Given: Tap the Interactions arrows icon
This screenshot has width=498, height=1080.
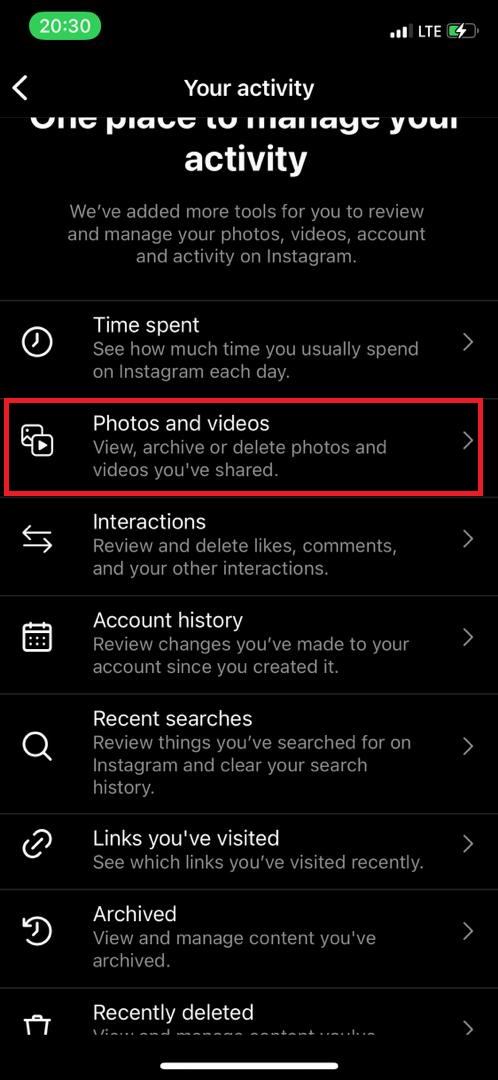Looking at the screenshot, I should pyautogui.click(x=37, y=539).
